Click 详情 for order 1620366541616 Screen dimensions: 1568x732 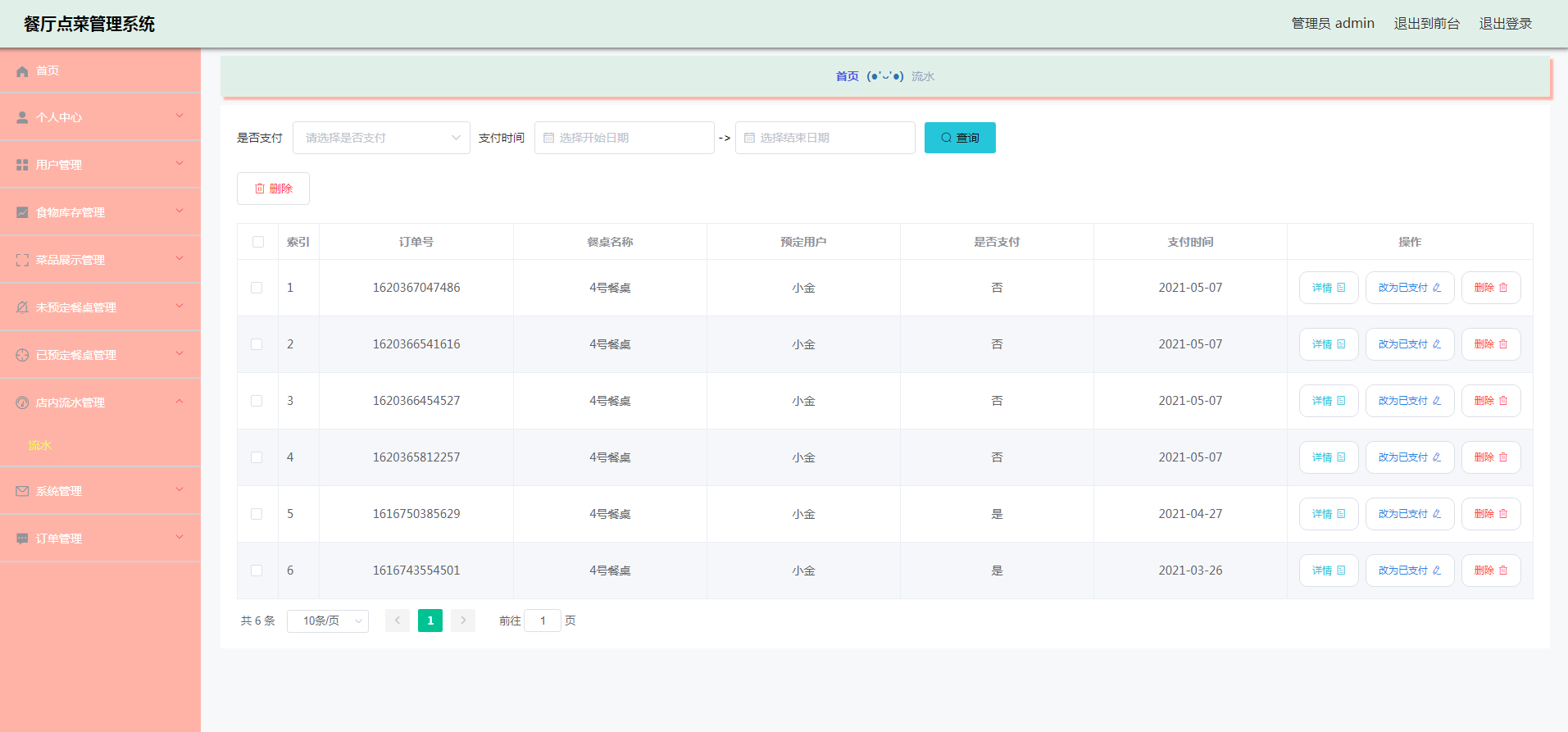(x=1329, y=344)
